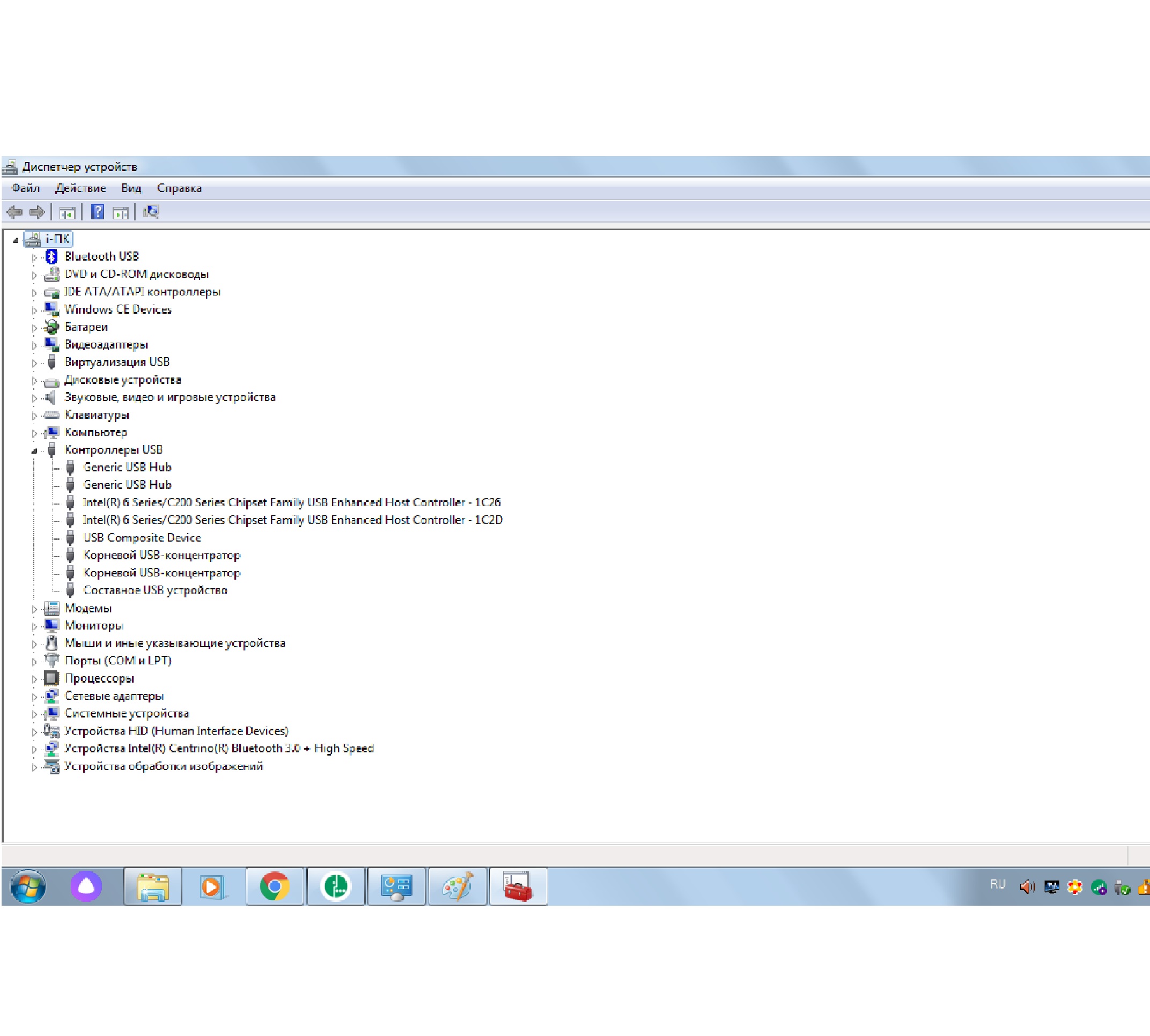Open the Файл menu
The image size is (1150, 1036).
tap(26, 188)
